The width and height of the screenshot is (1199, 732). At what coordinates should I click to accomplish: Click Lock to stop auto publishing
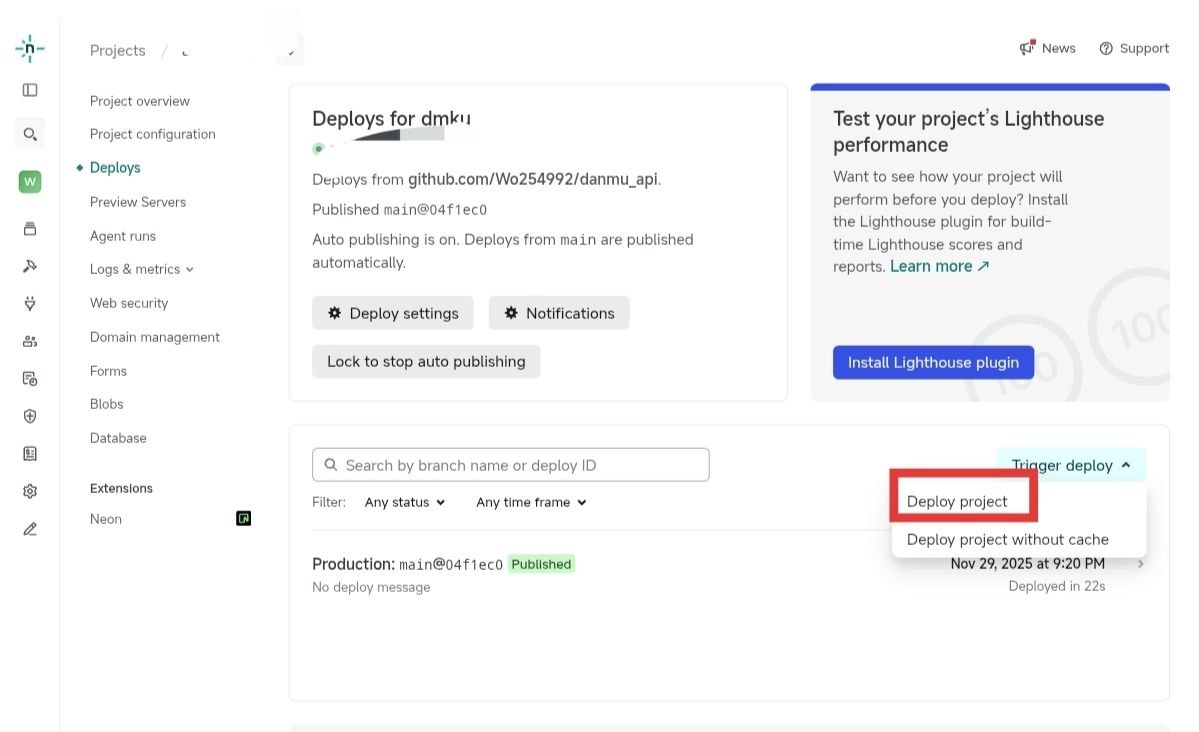click(426, 362)
